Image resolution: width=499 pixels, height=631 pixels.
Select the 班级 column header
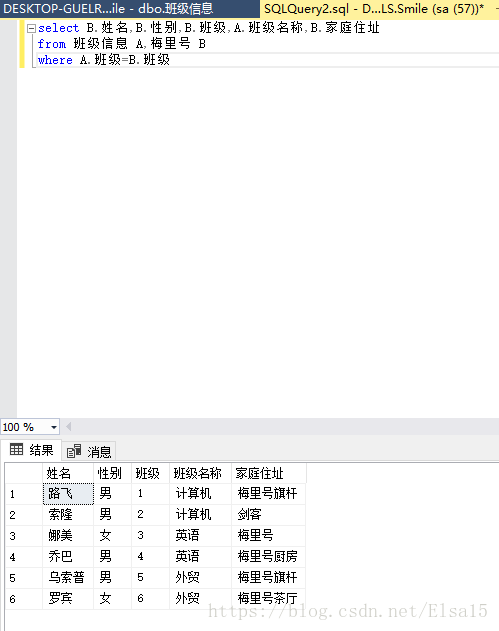coord(151,473)
